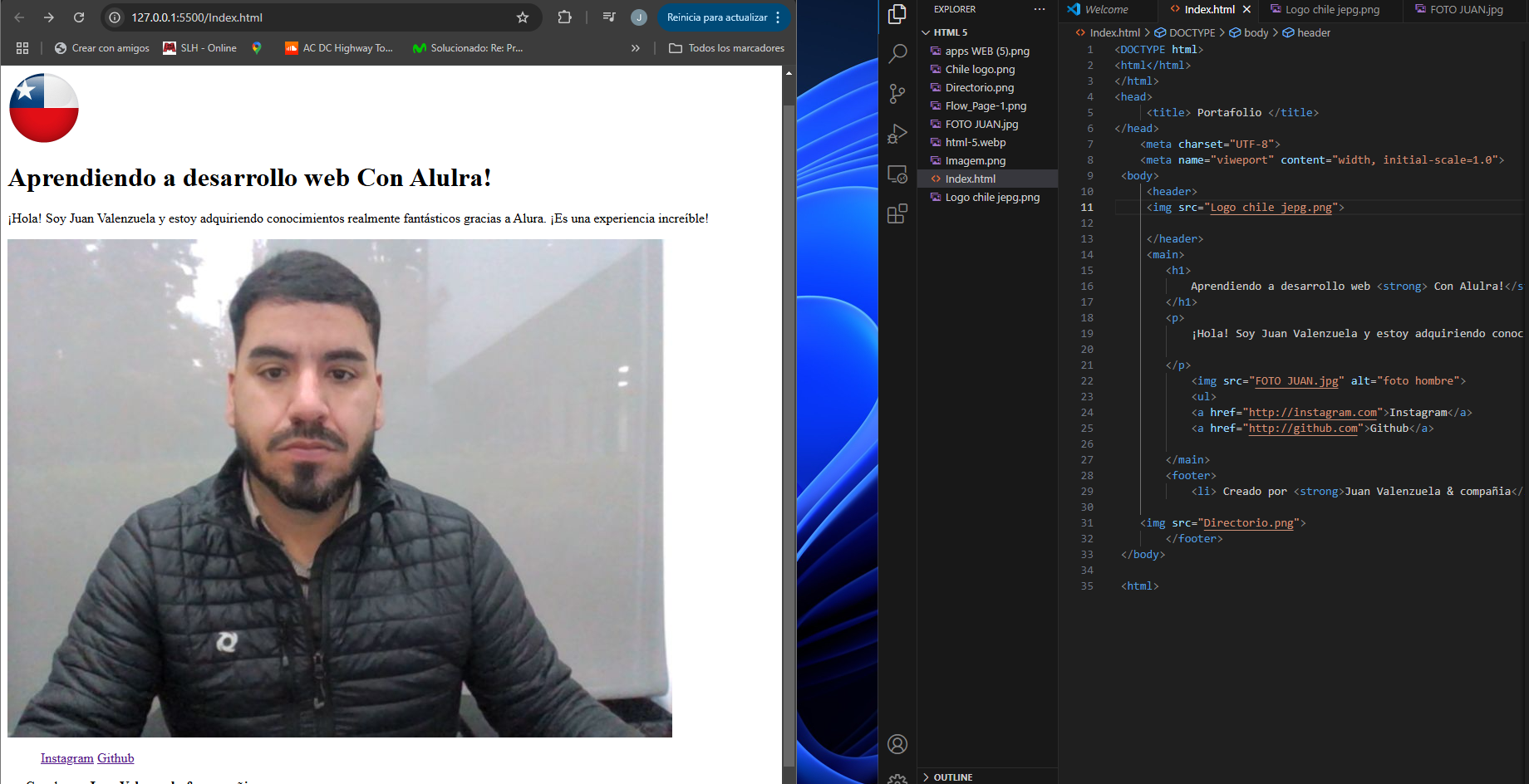
Task: Open Accounts icon in VS Code activity bar
Action: coord(897,744)
